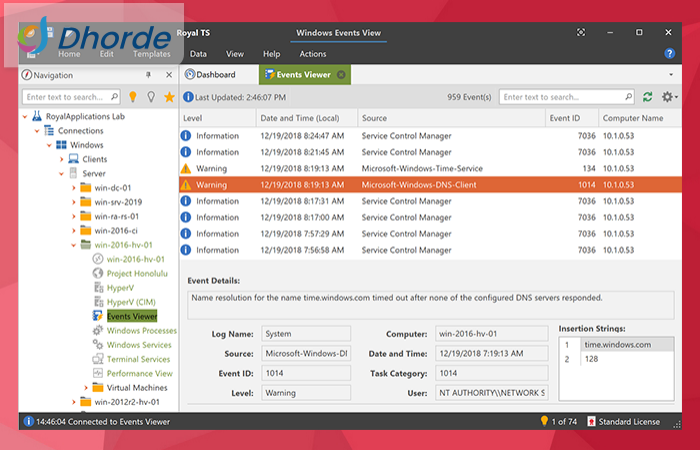Open Performance View in navigation tree
The height and width of the screenshot is (450, 700).
(x=139, y=373)
